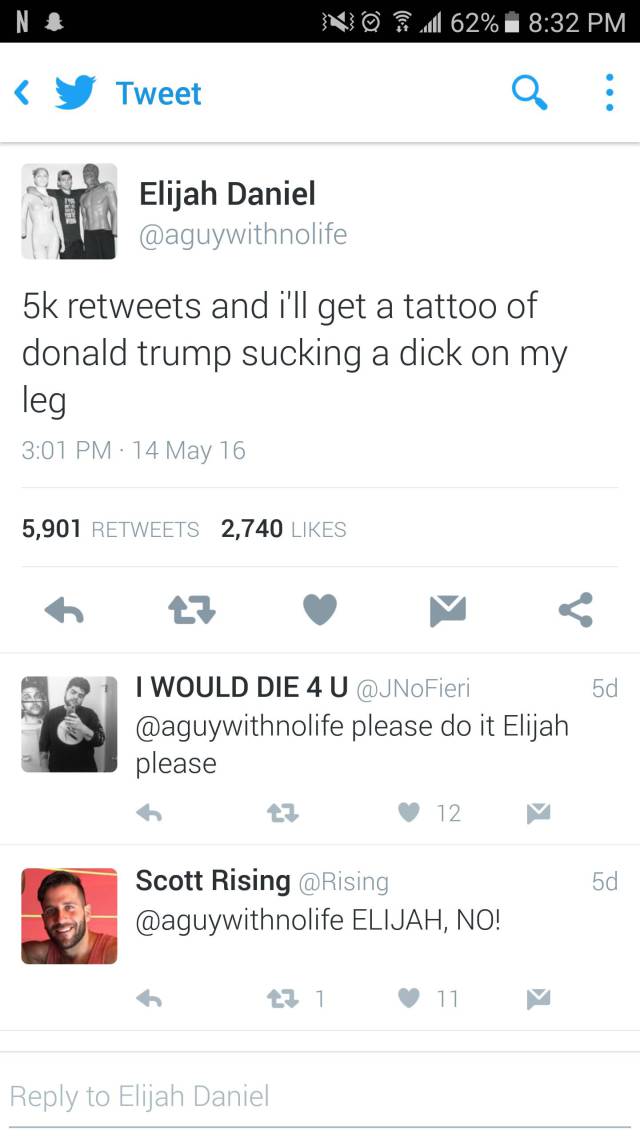Open Scott Rising's avatar
Screen dimensions: 640x1137
69,916
